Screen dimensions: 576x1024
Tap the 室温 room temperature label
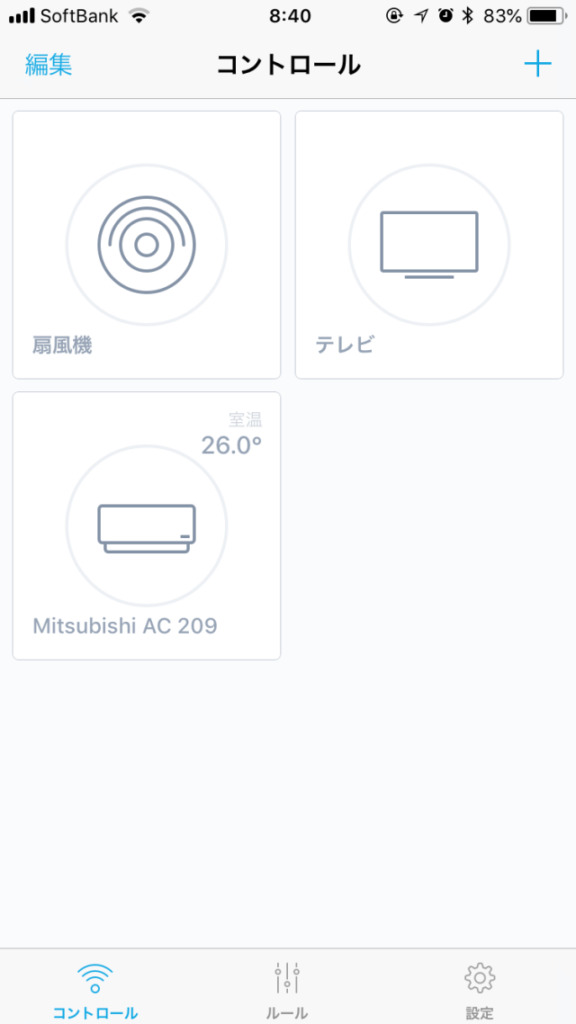click(246, 419)
